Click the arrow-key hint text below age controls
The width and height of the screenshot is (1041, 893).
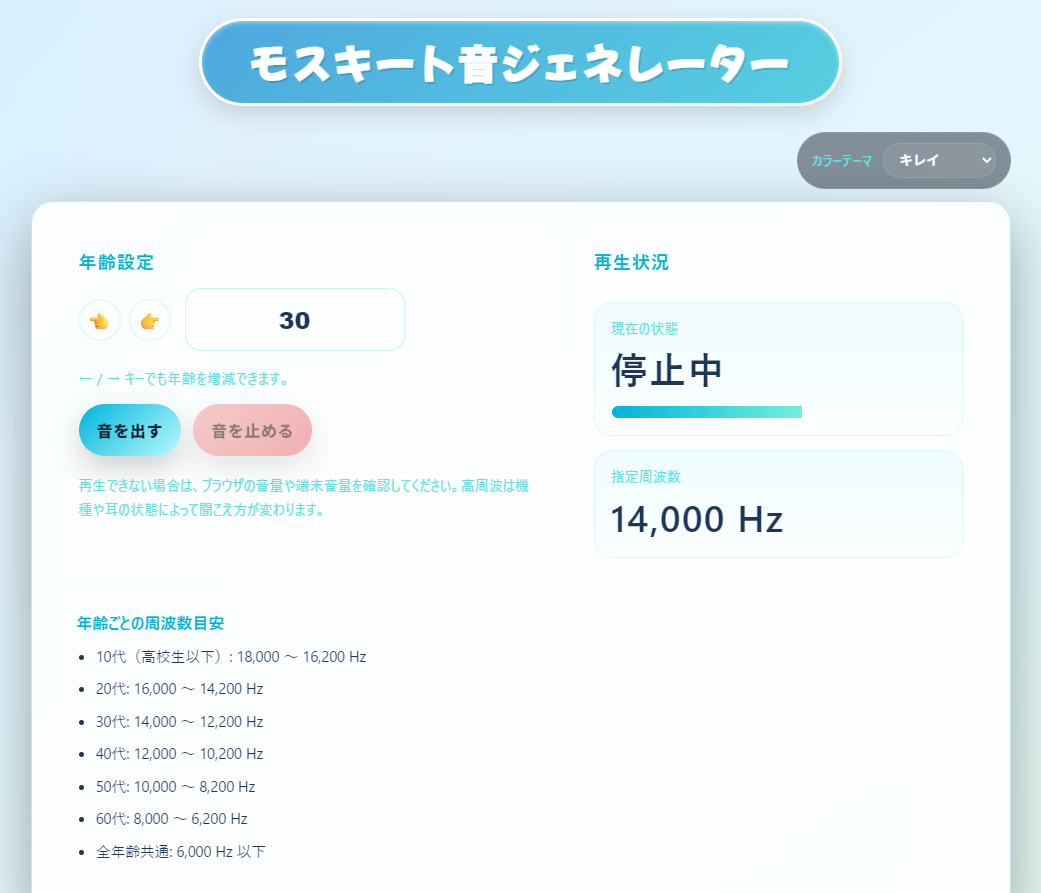[184, 378]
